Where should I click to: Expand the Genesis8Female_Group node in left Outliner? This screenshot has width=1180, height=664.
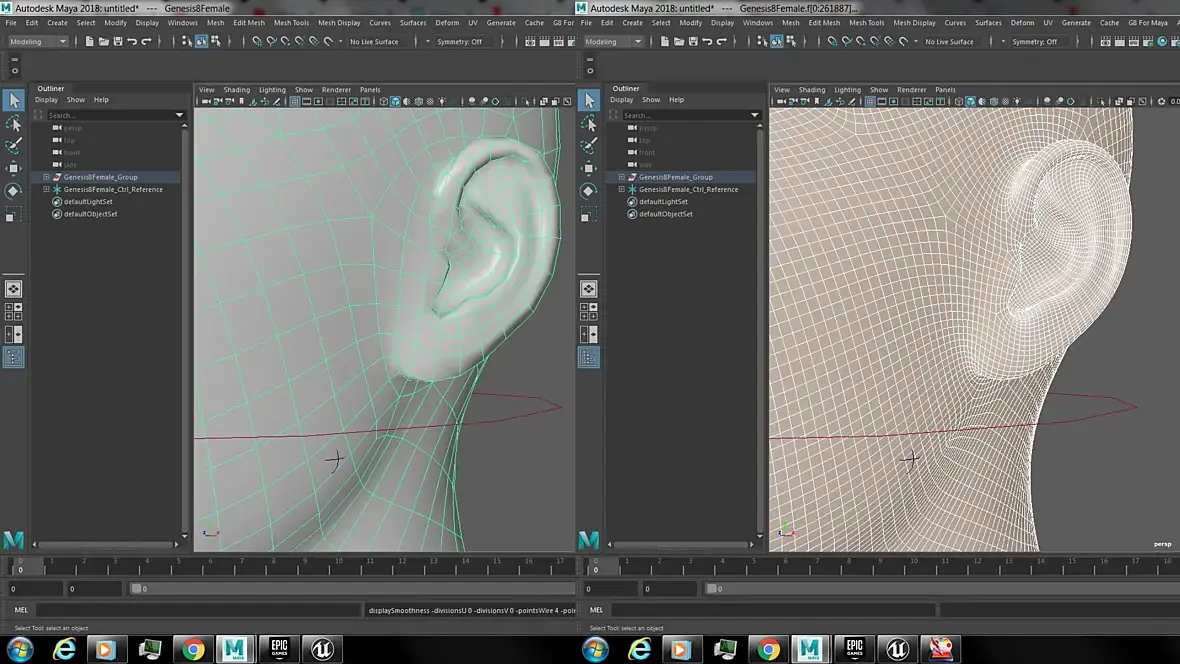[47, 177]
